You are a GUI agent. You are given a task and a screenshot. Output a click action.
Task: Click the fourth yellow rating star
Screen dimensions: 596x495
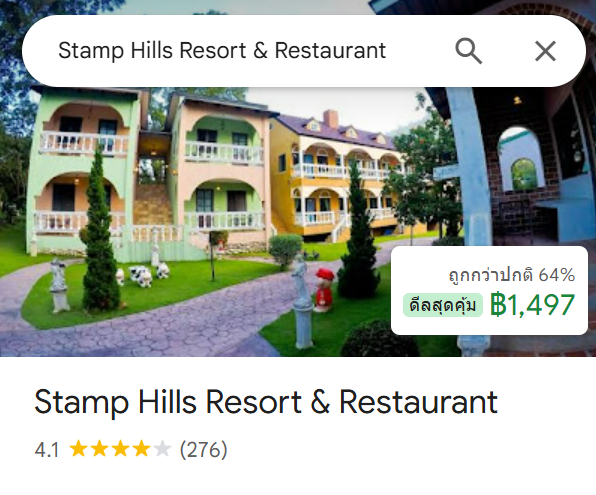(141, 449)
